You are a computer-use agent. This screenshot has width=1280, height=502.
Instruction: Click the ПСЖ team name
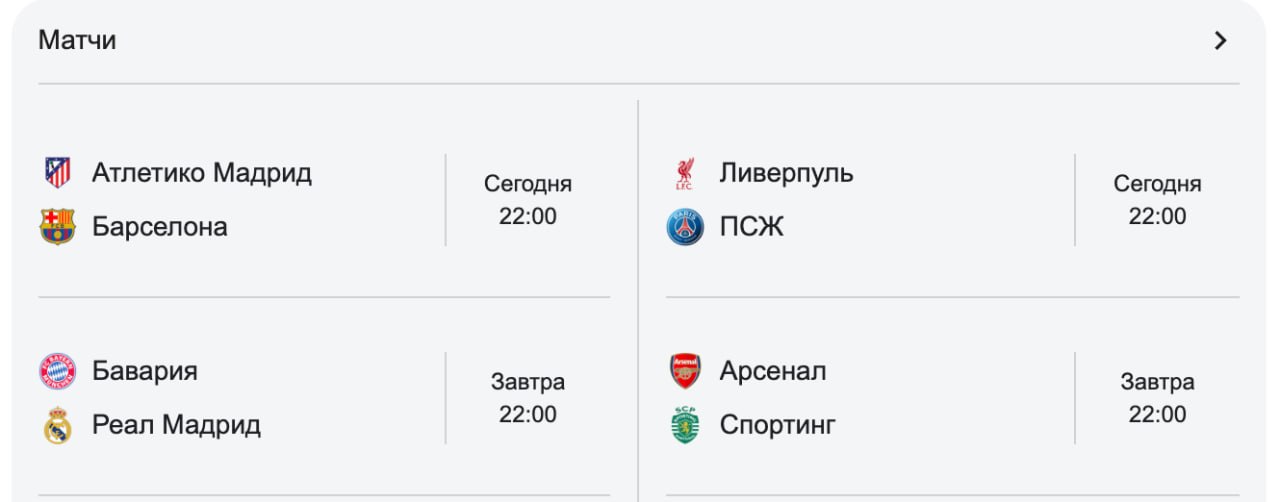(x=751, y=227)
